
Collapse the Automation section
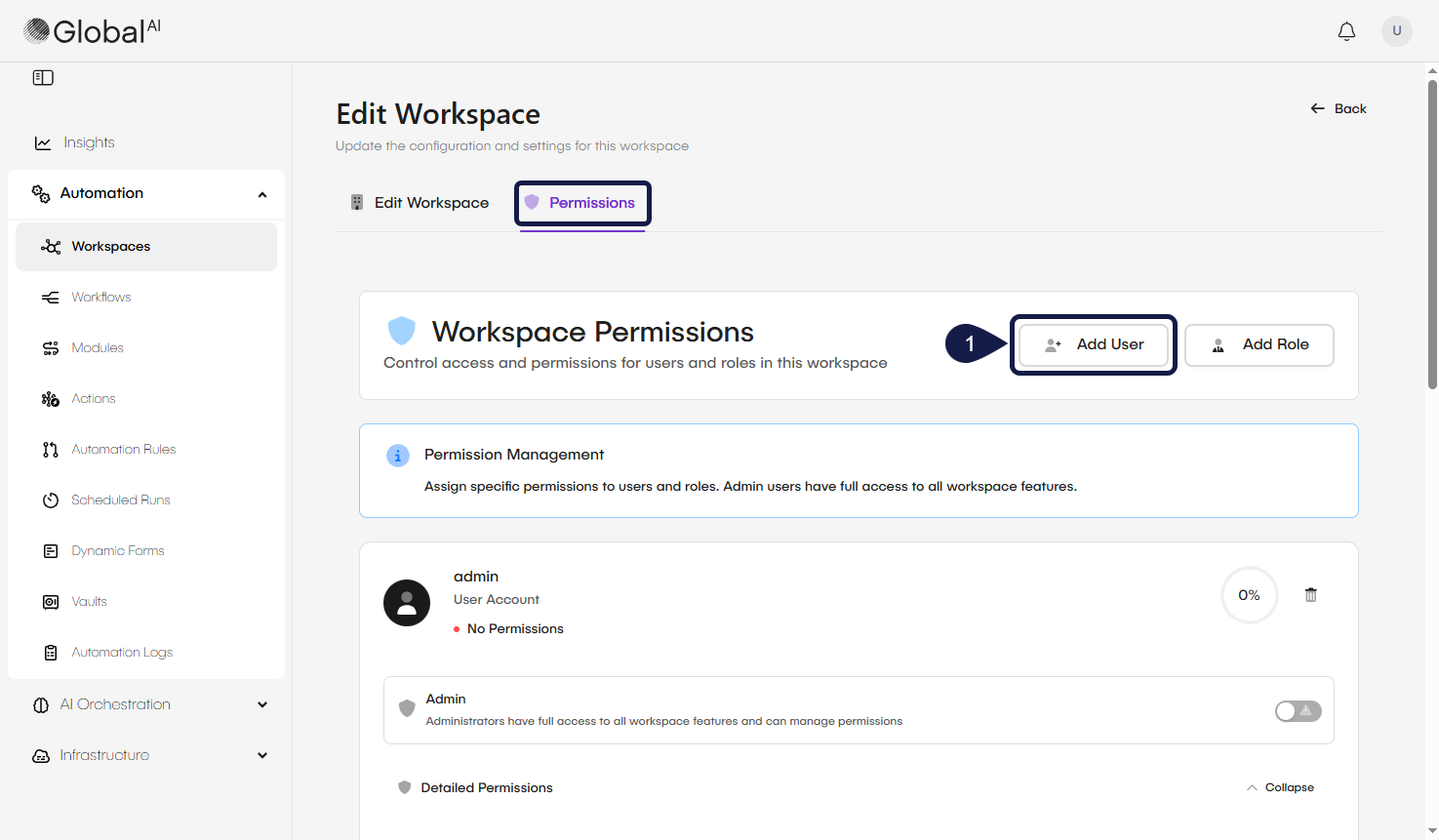[x=261, y=193]
